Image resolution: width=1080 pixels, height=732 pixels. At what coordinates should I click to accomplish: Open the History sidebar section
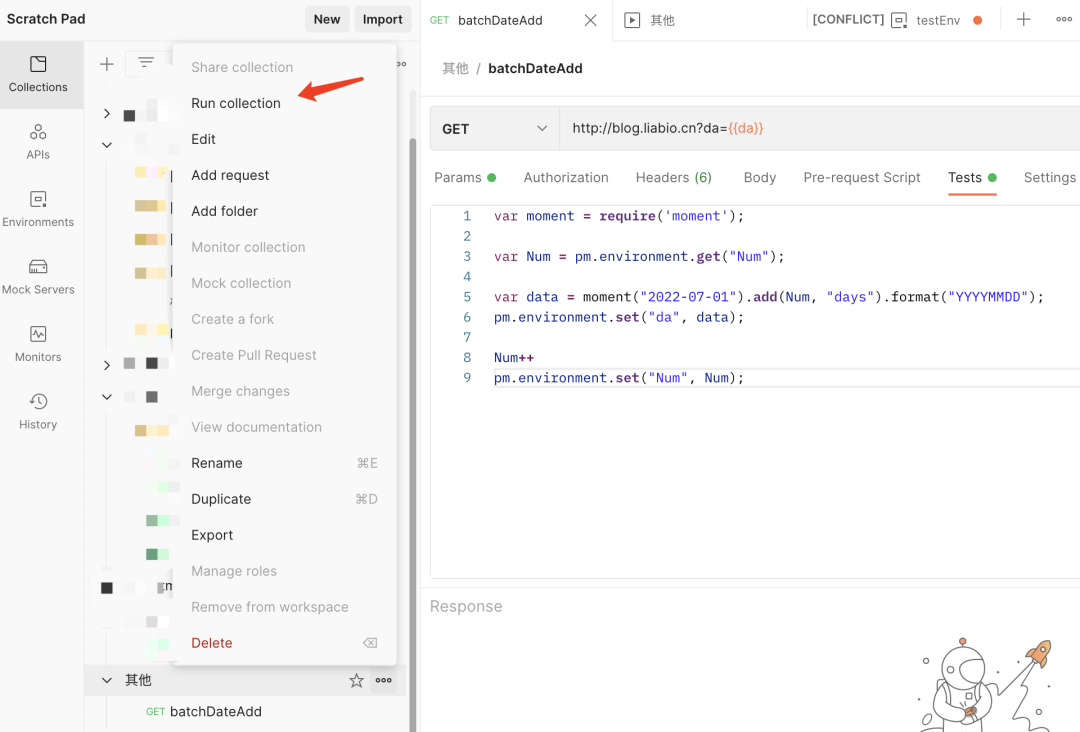[x=38, y=412]
